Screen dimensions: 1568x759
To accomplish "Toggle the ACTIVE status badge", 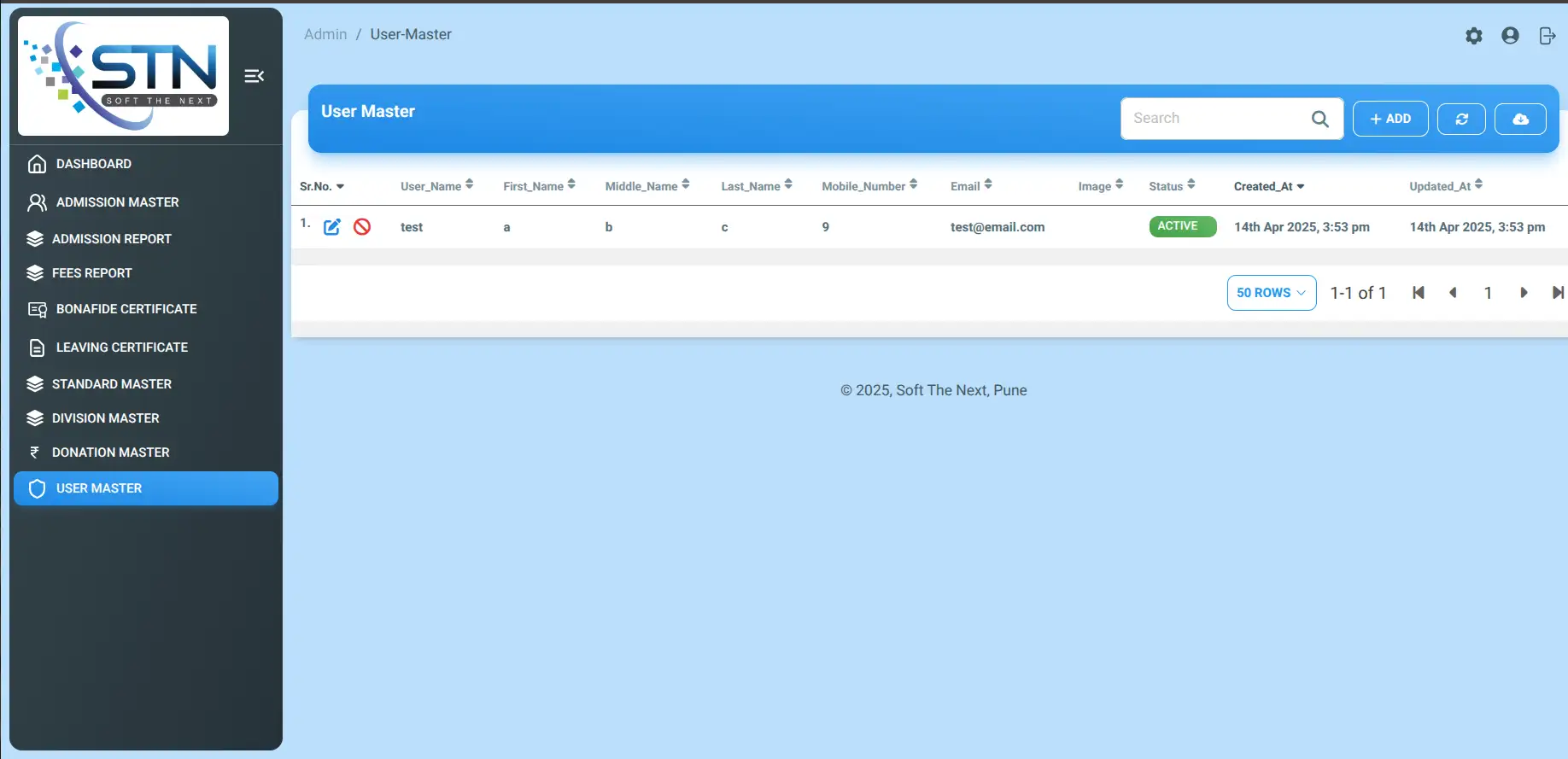I will click(1182, 226).
